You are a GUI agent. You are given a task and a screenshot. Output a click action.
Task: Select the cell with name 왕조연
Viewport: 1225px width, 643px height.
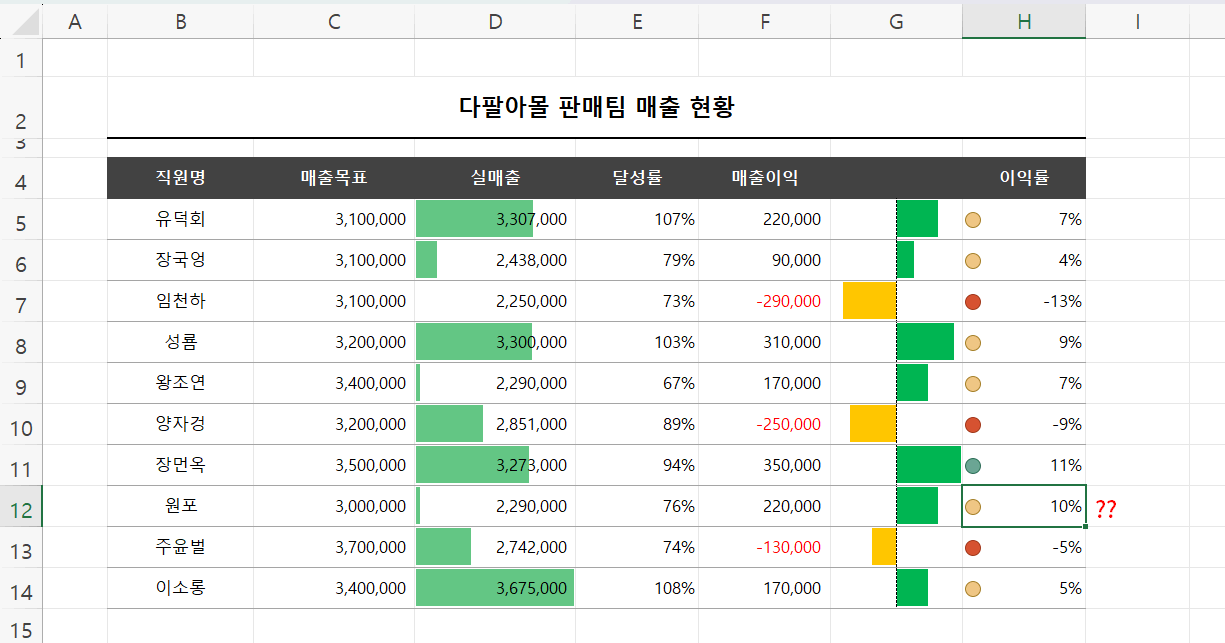(180, 383)
